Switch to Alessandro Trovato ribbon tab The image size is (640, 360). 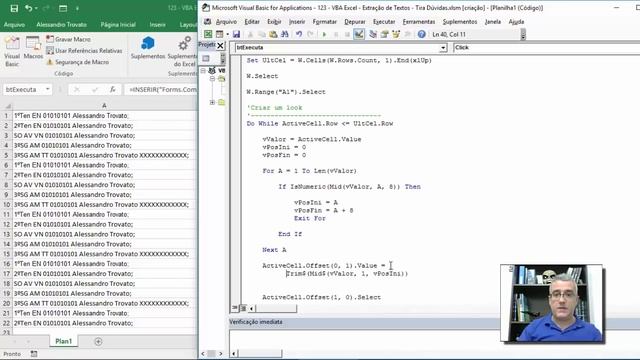pyautogui.click(x=61, y=25)
